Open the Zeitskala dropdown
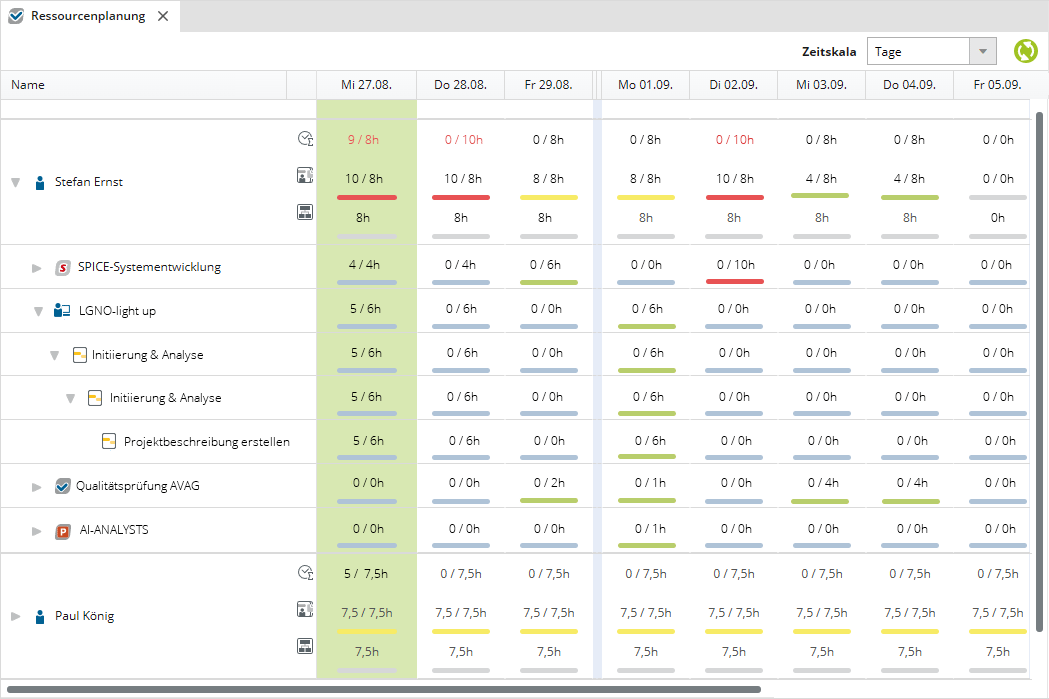 [984, 51]
